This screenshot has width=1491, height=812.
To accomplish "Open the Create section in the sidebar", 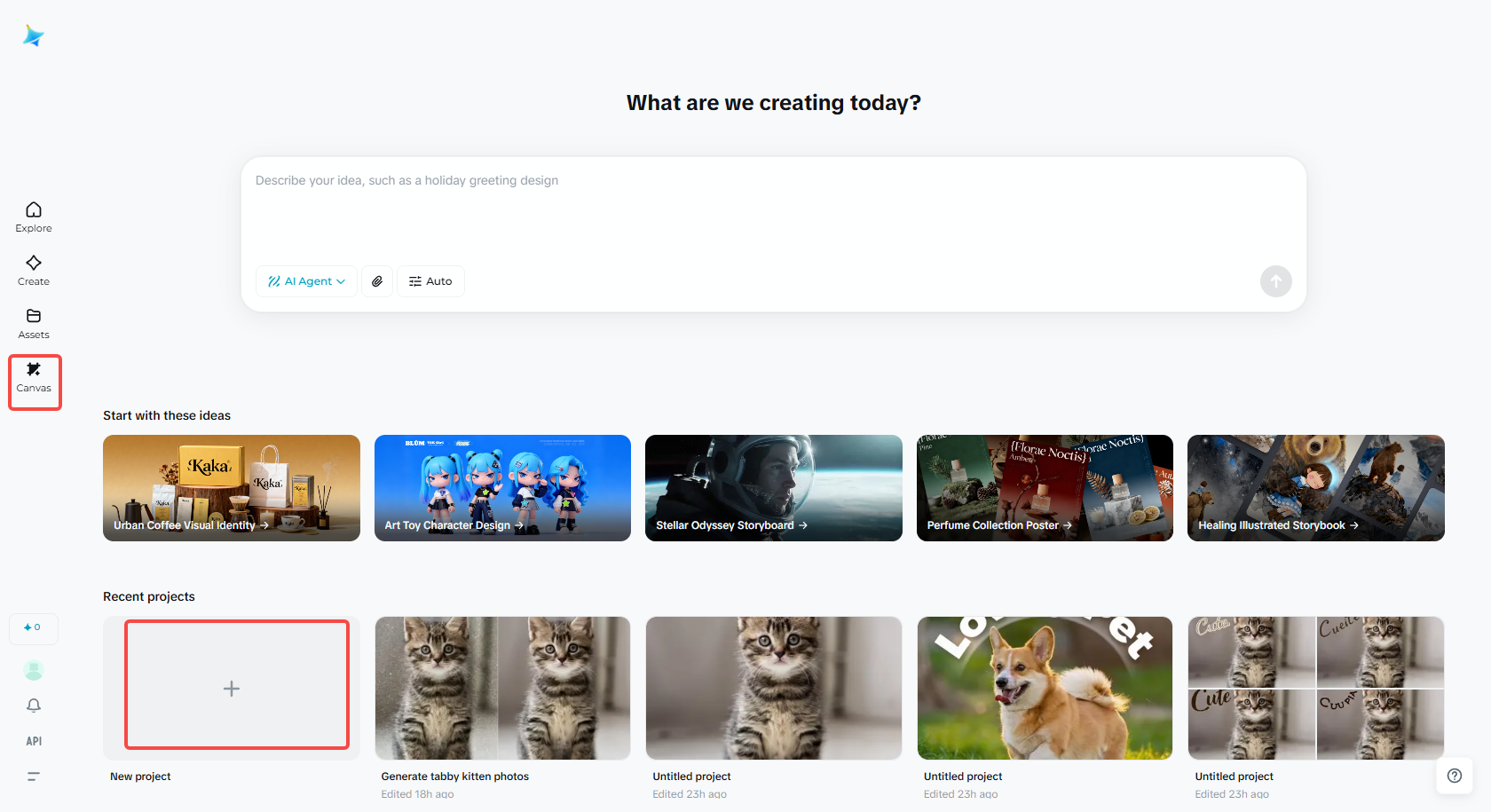I will tap(34, 271).
